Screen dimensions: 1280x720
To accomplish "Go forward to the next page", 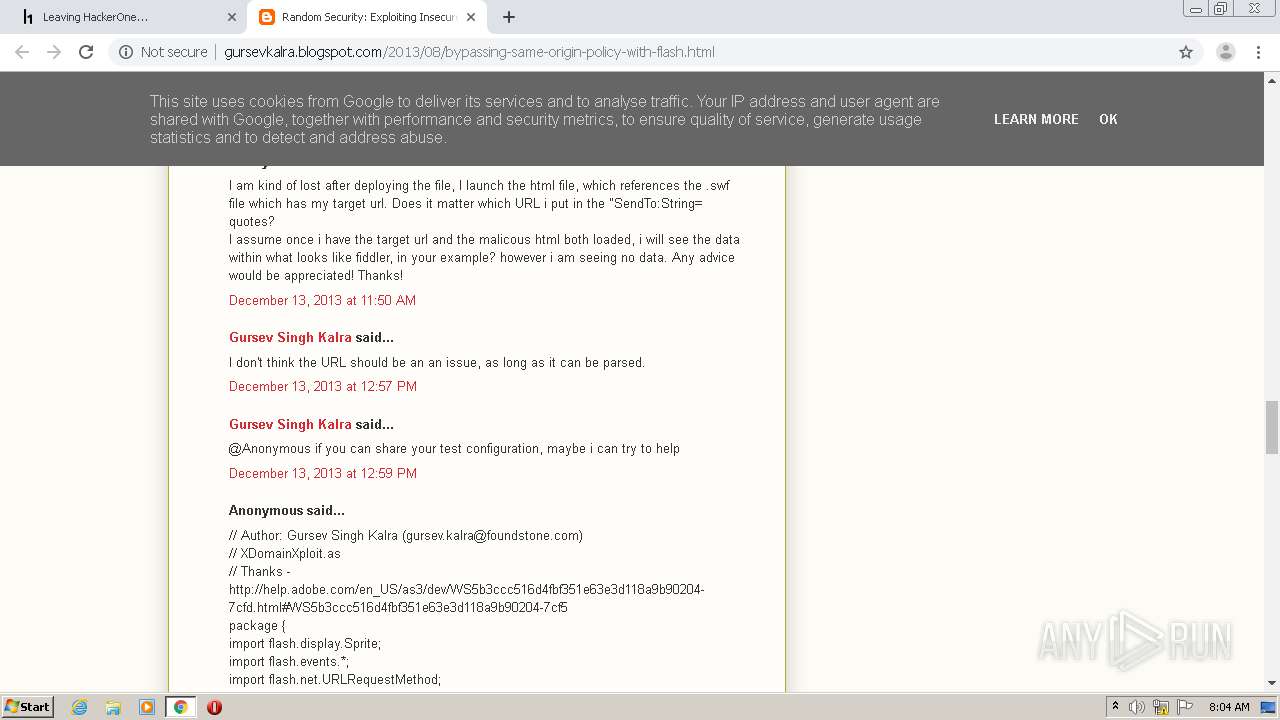I will [54, 52].
